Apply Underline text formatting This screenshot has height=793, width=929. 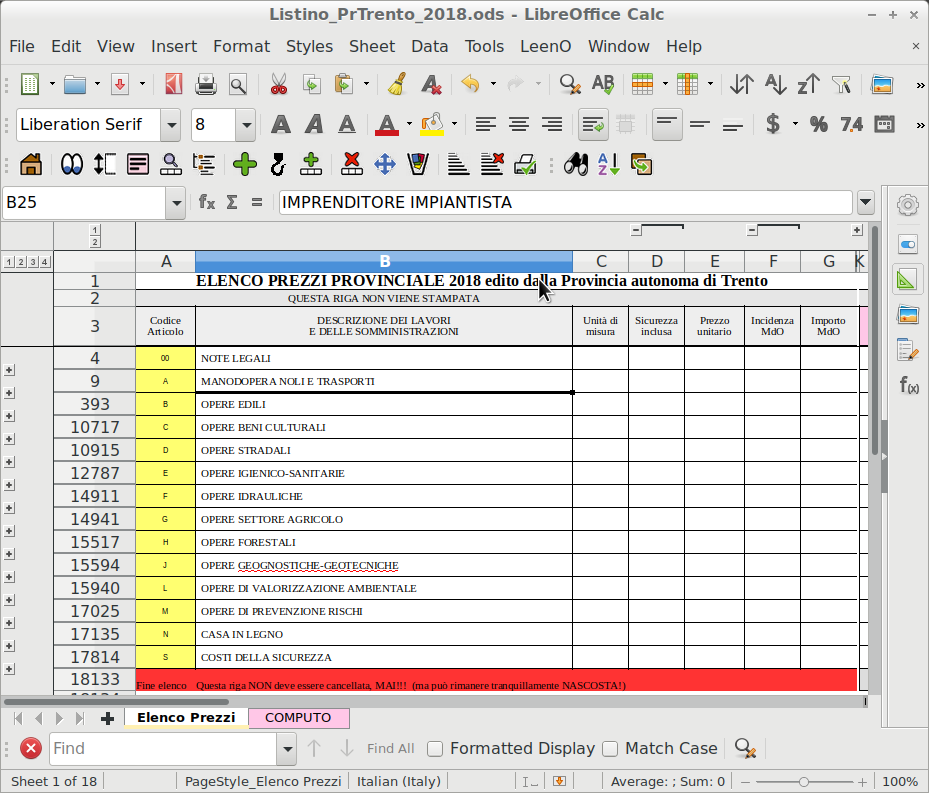[347, 124]
